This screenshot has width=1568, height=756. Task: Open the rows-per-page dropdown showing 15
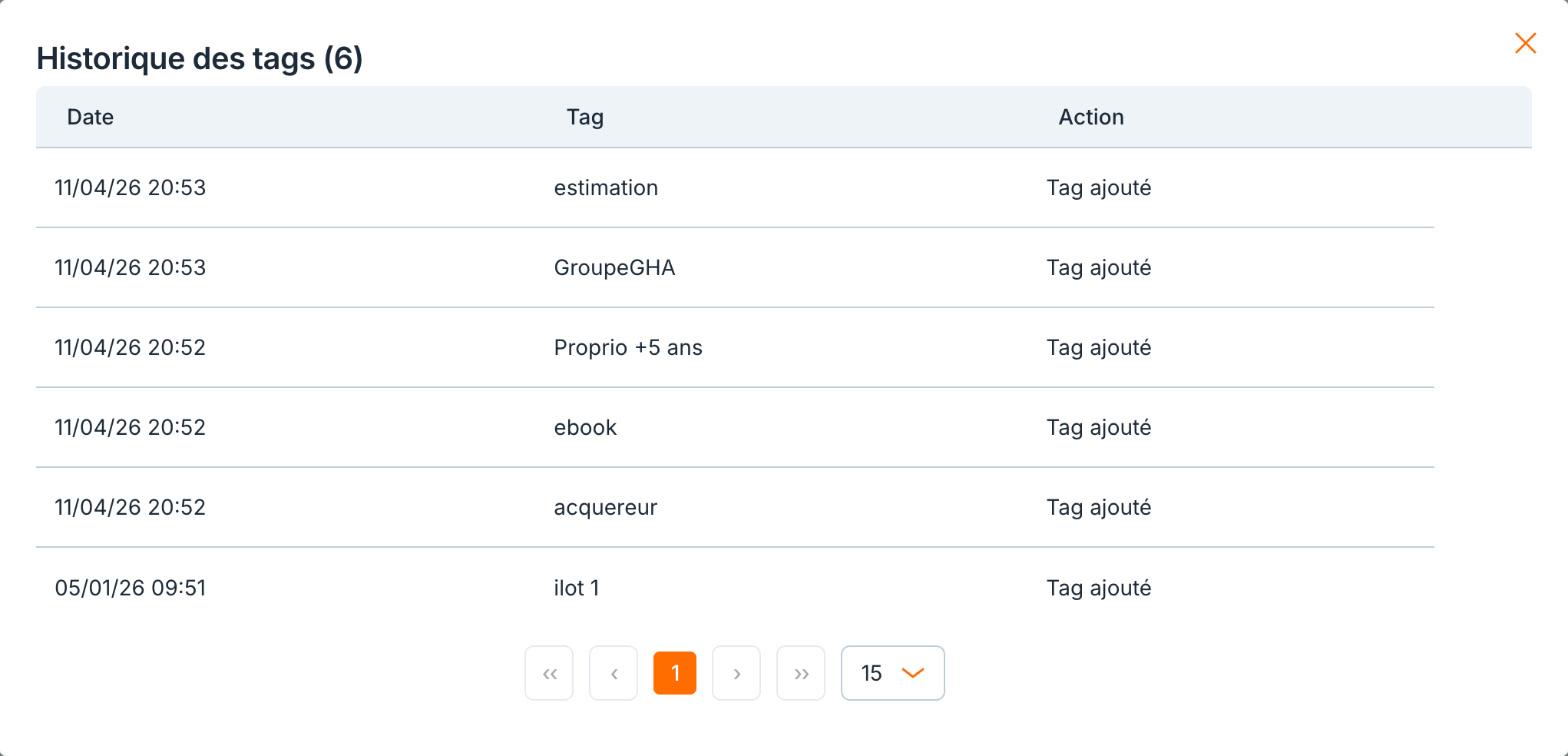coord(893,673)
